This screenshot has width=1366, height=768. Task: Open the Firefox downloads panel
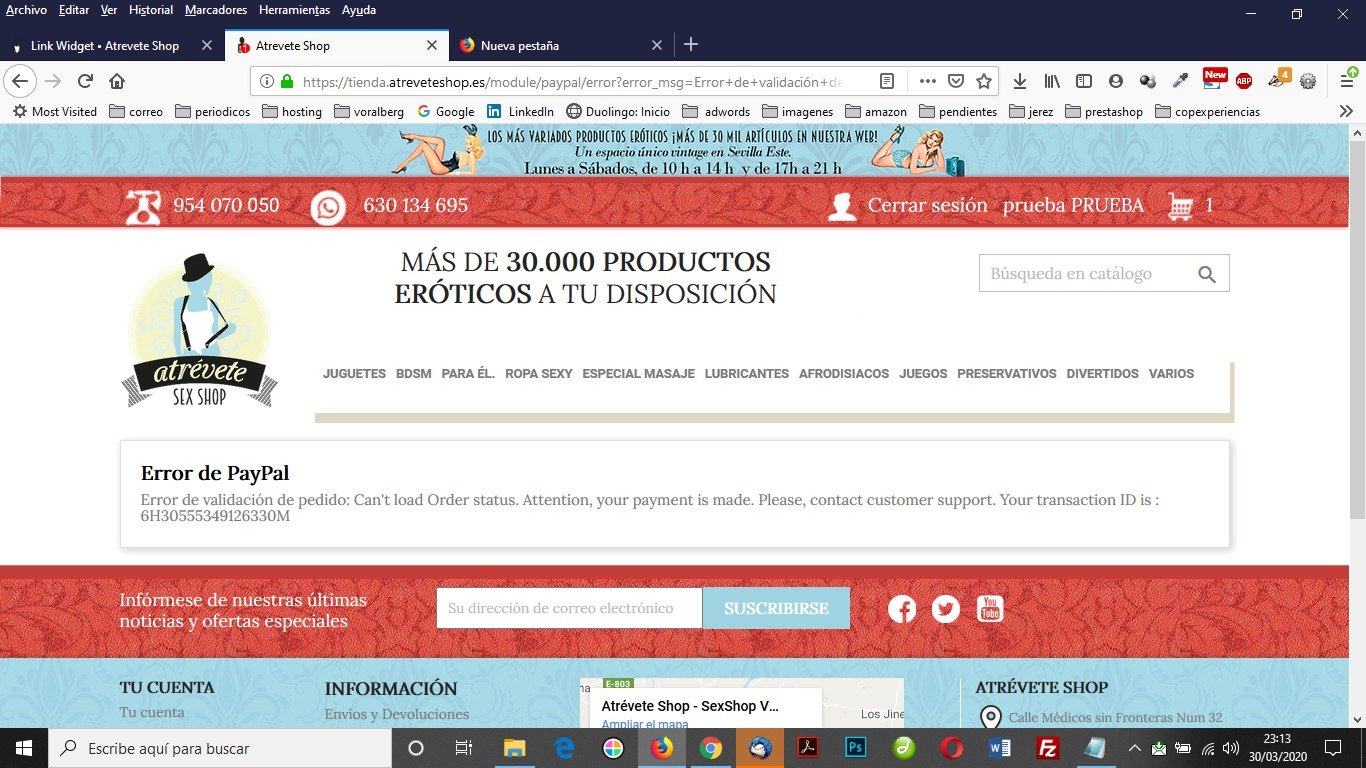(x=1020, y=81)
